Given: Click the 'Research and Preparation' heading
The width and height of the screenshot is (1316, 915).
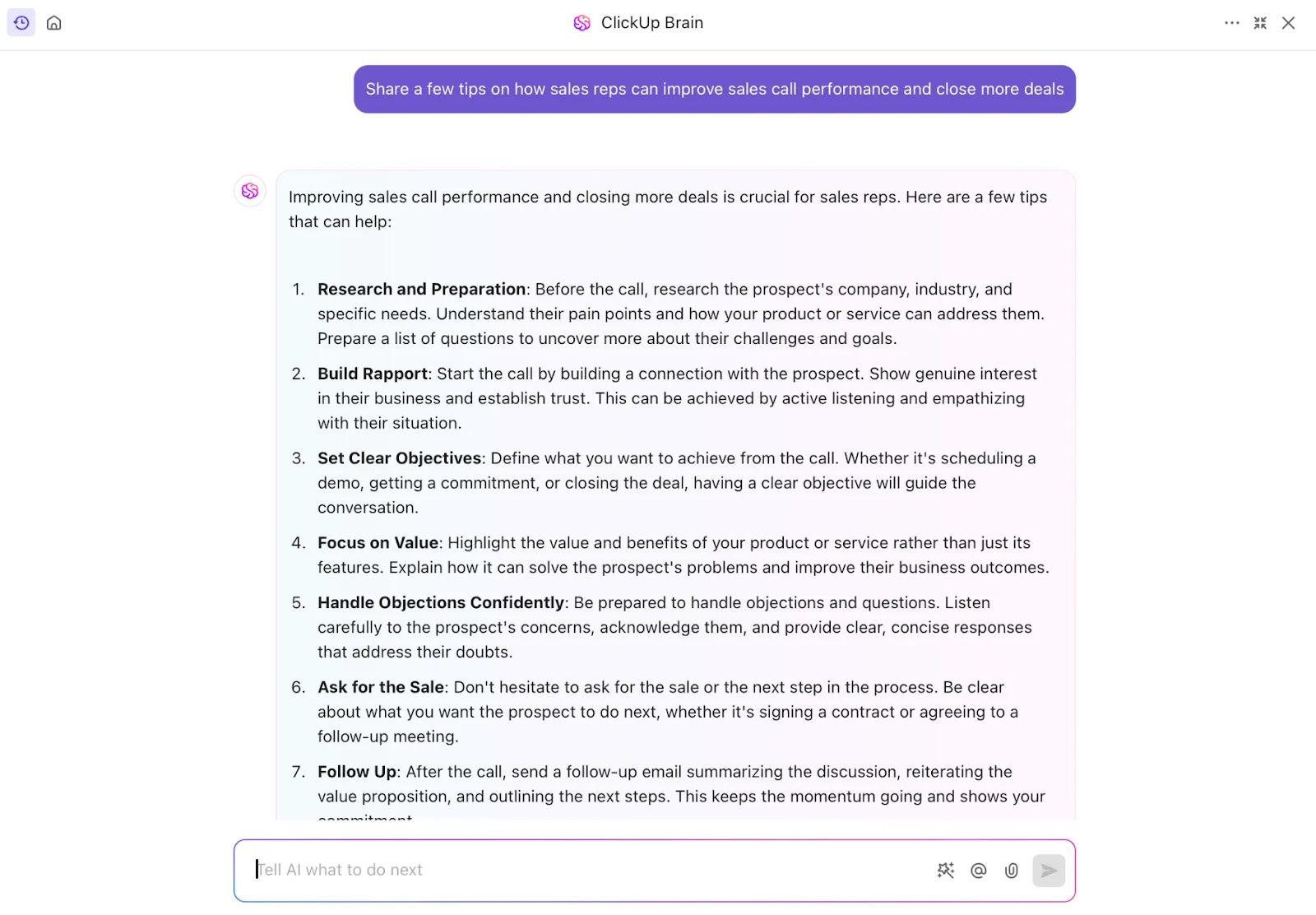Looking at the screenshot, I should coord(422,290).
